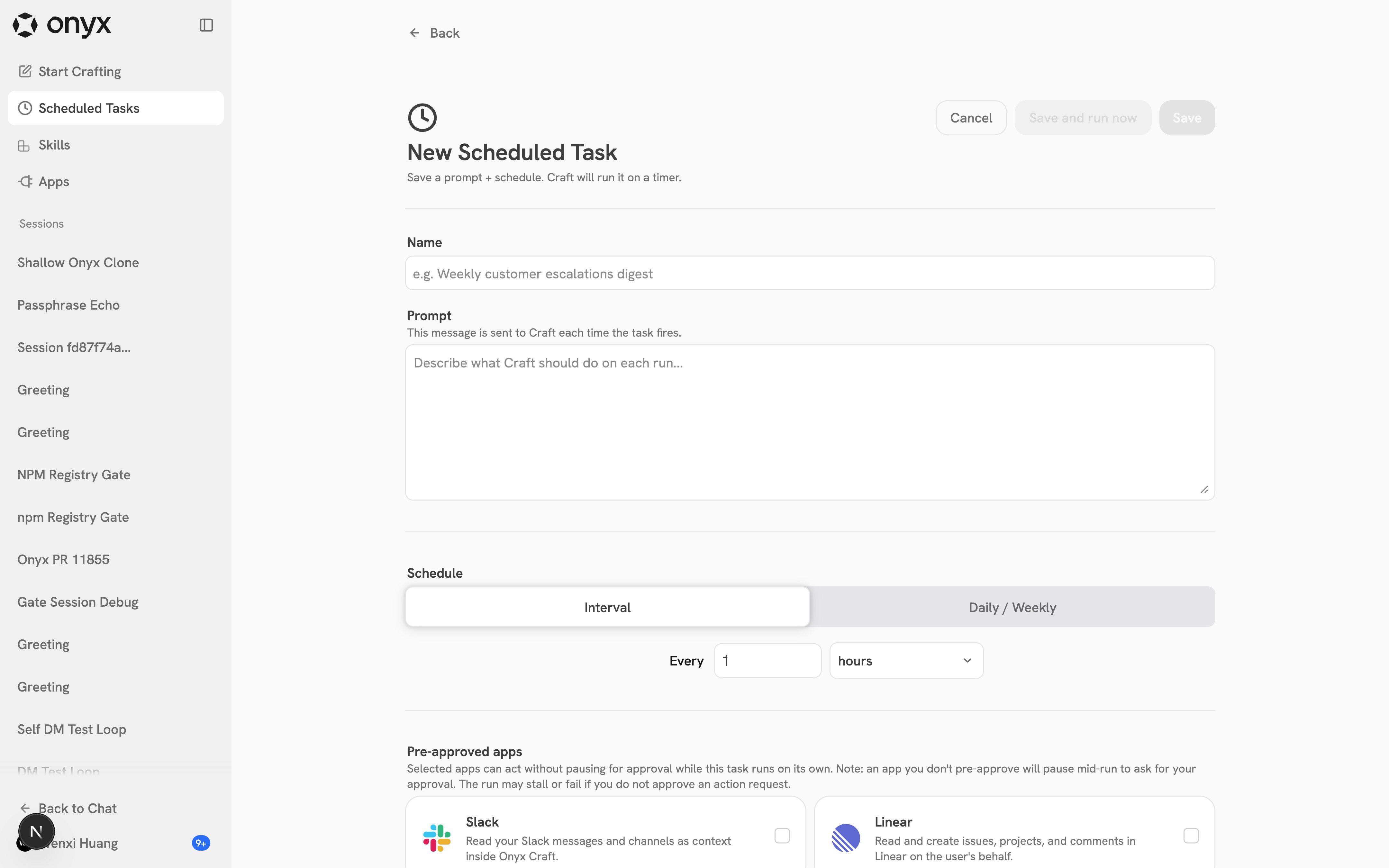Go to Skills in the sidebar
This screenshot has height=868, width=1389.
click(115, 145)
